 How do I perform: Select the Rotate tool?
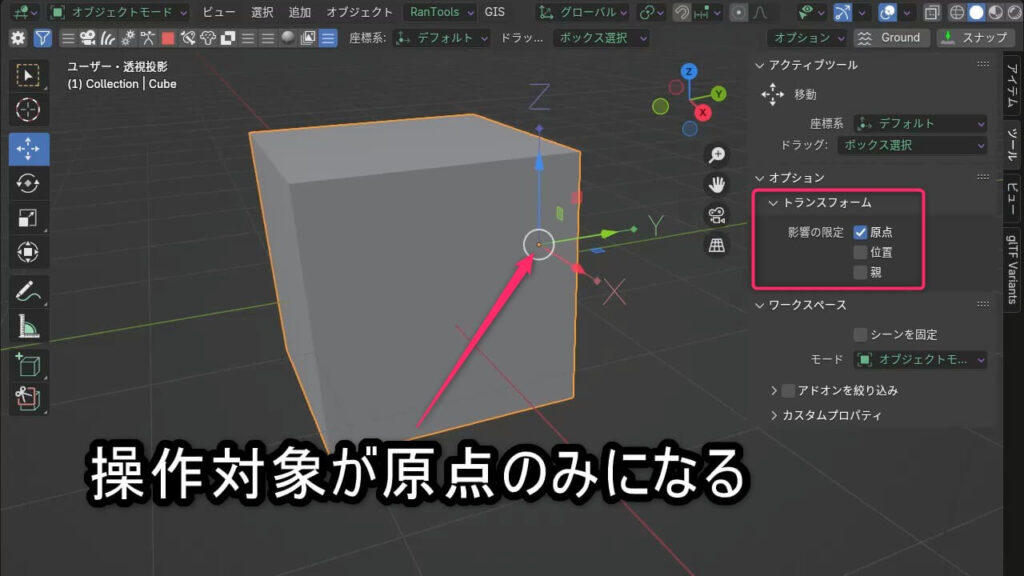(x=28, y=184)
